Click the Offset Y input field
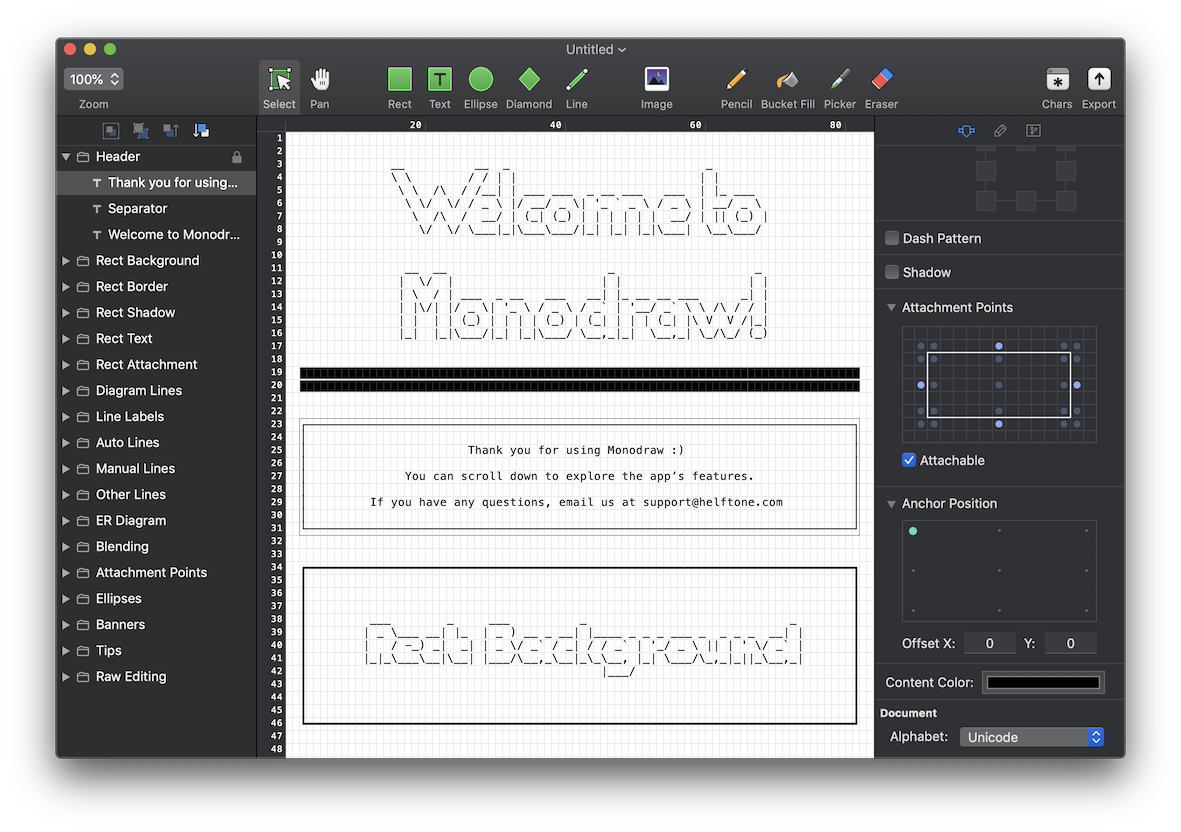1181x832 pixels. [x=1070, y=644]
